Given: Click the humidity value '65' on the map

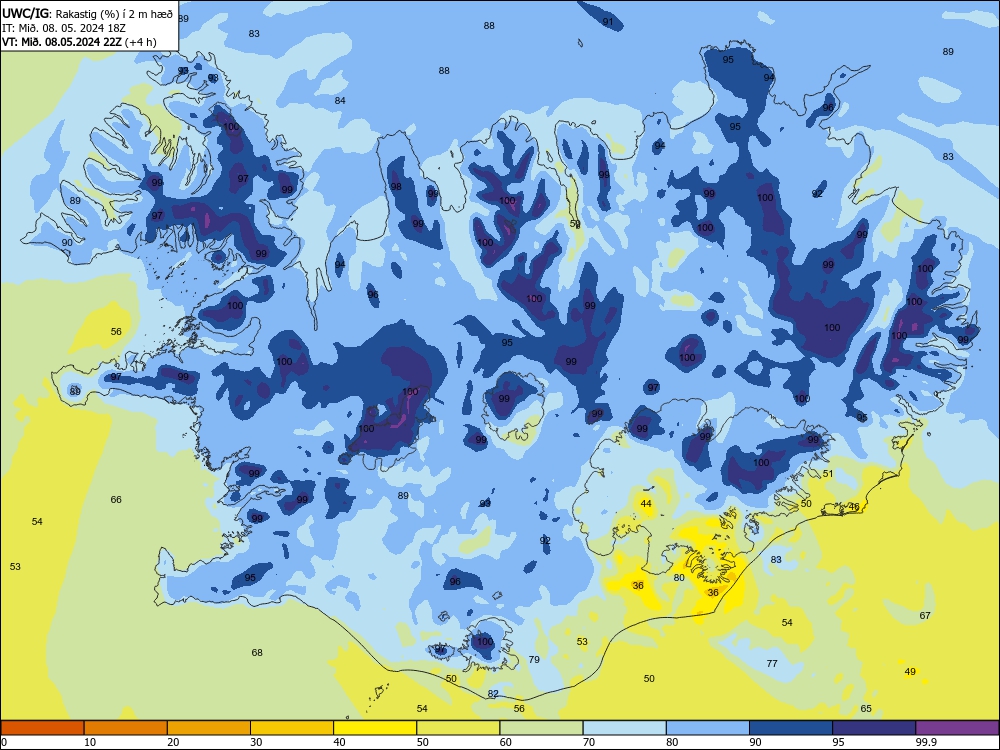Looking at the screenshot, I should click(x=866, y=709).
